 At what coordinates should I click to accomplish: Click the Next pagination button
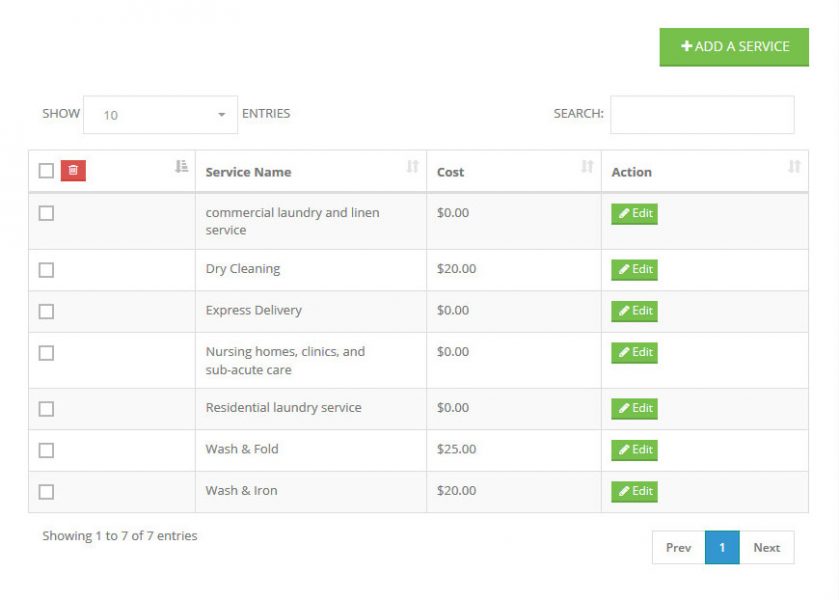pos(766,548)
